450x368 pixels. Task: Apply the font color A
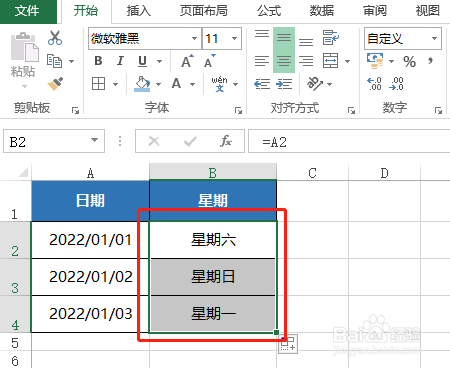(176, 84)
